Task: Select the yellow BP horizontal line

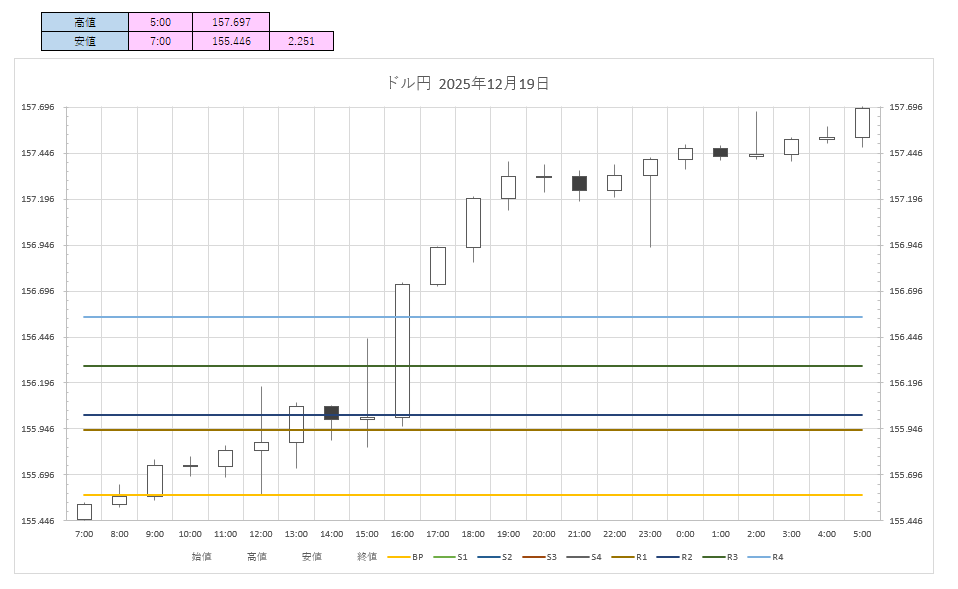Action: click(x=500, y=495)
